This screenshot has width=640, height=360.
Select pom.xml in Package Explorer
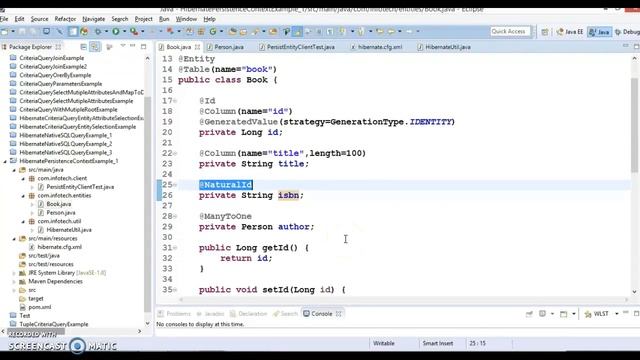[40, 307]
